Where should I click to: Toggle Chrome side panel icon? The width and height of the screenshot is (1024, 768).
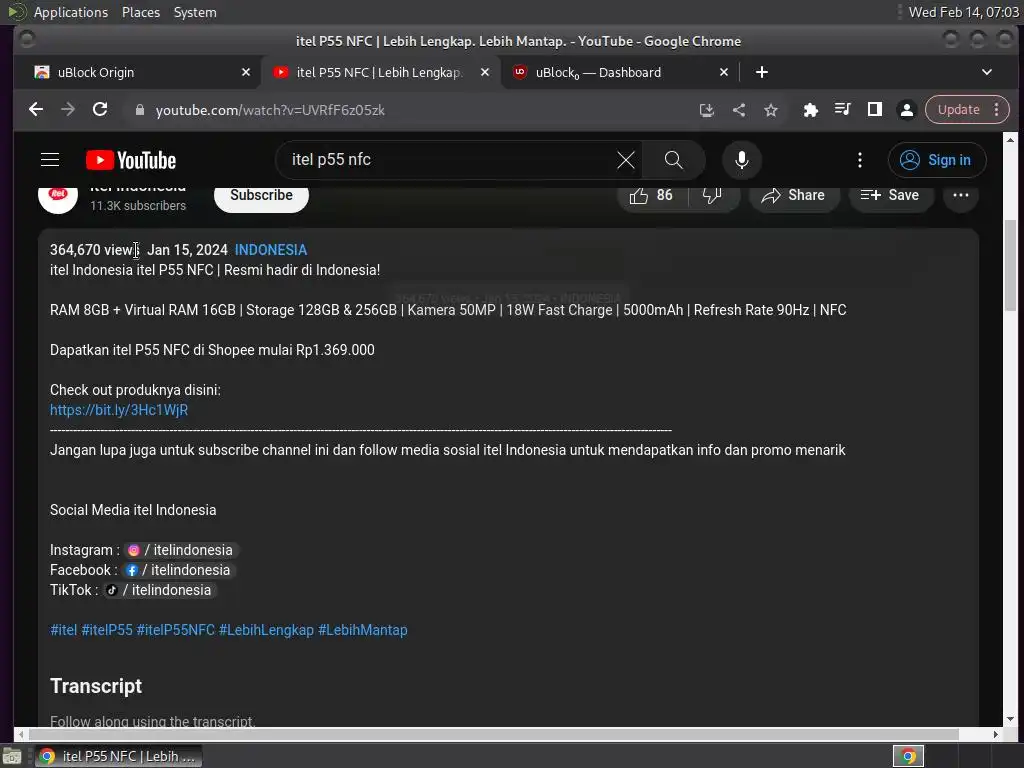874,110
